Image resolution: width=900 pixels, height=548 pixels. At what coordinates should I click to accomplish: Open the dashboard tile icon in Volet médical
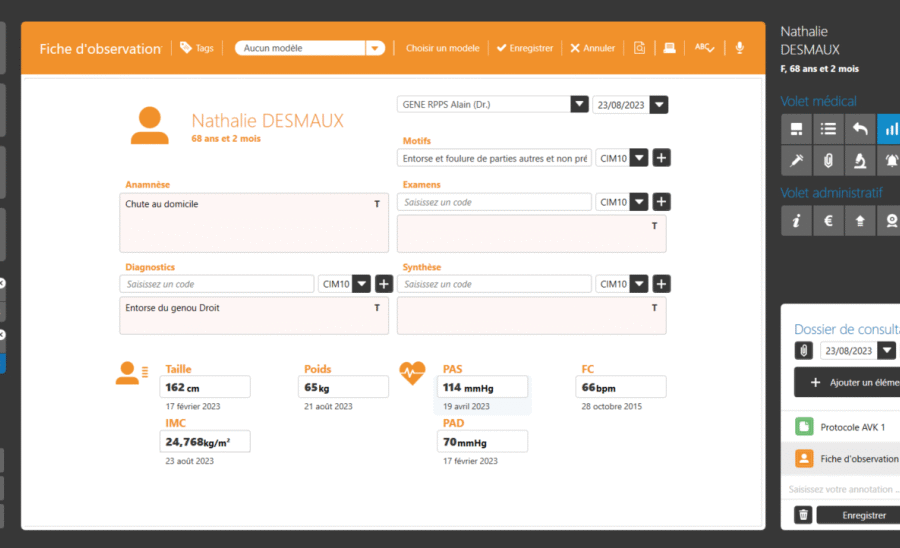(x=796, y=129)
